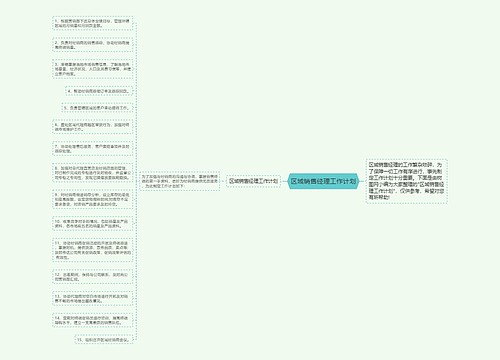Screen dimensions: 500x360
Task: Select the node numbered 1
Action: (93, 23)
